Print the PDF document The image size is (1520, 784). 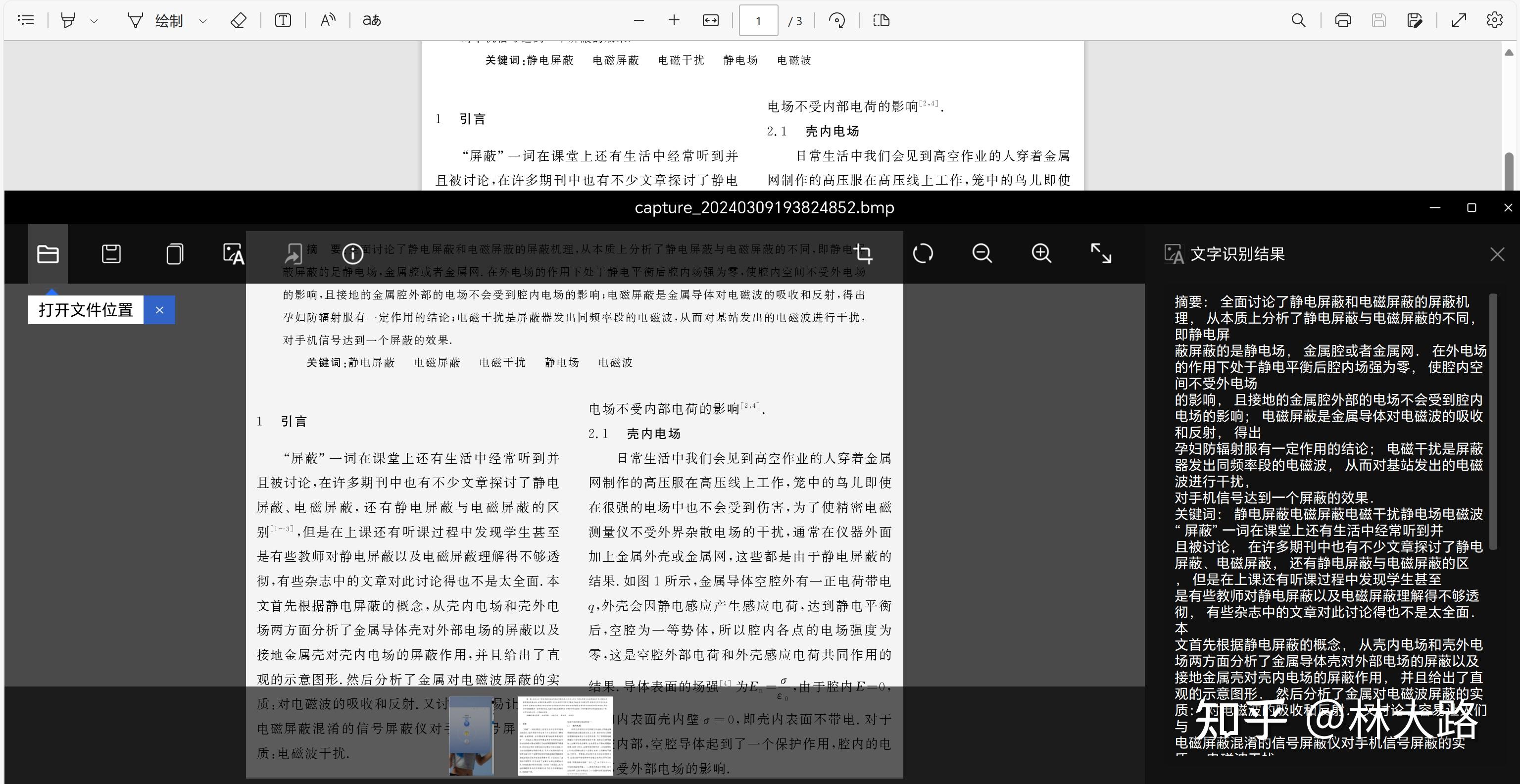[1343, 21]
